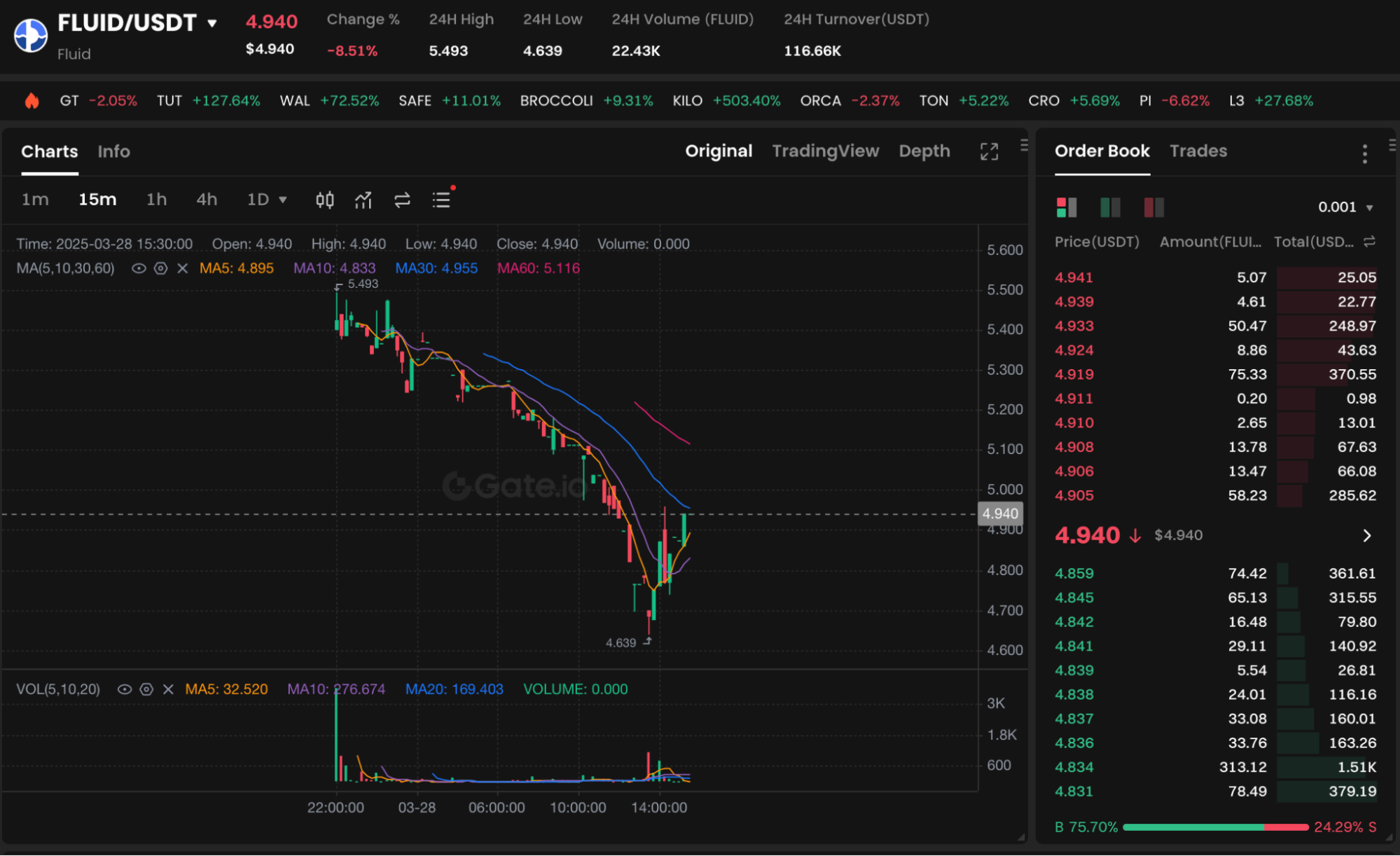Select the buy-only order book view icon
The width and height of the screenshot is (1400, 856).
pyautogui.click(x=1110, y=207)
